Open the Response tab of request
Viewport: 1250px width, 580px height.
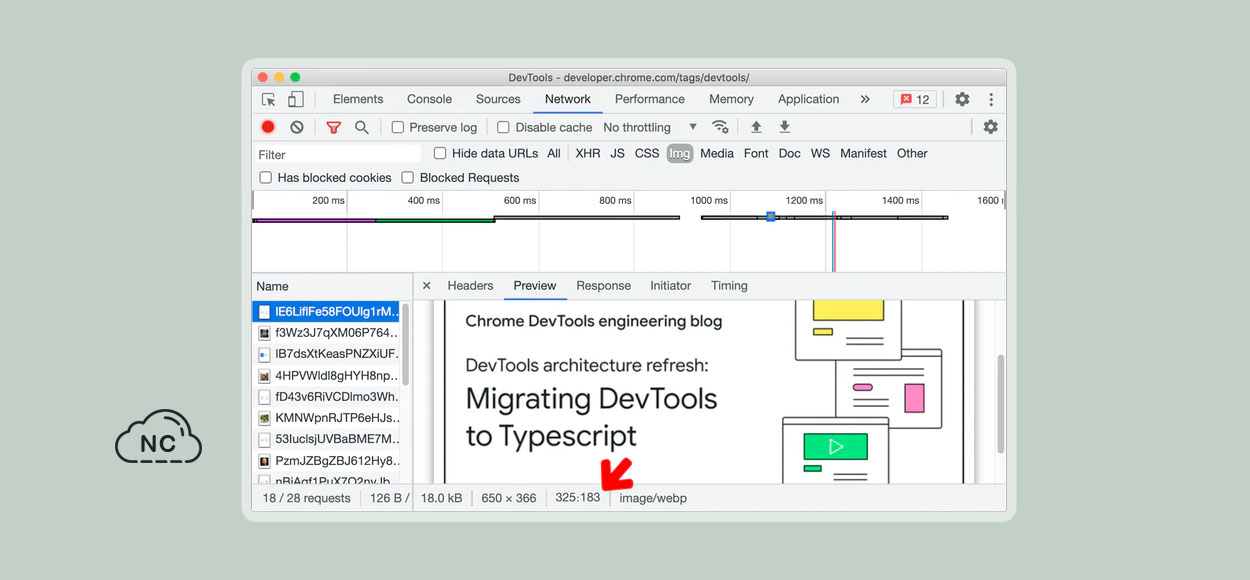(x=603, y=285)
